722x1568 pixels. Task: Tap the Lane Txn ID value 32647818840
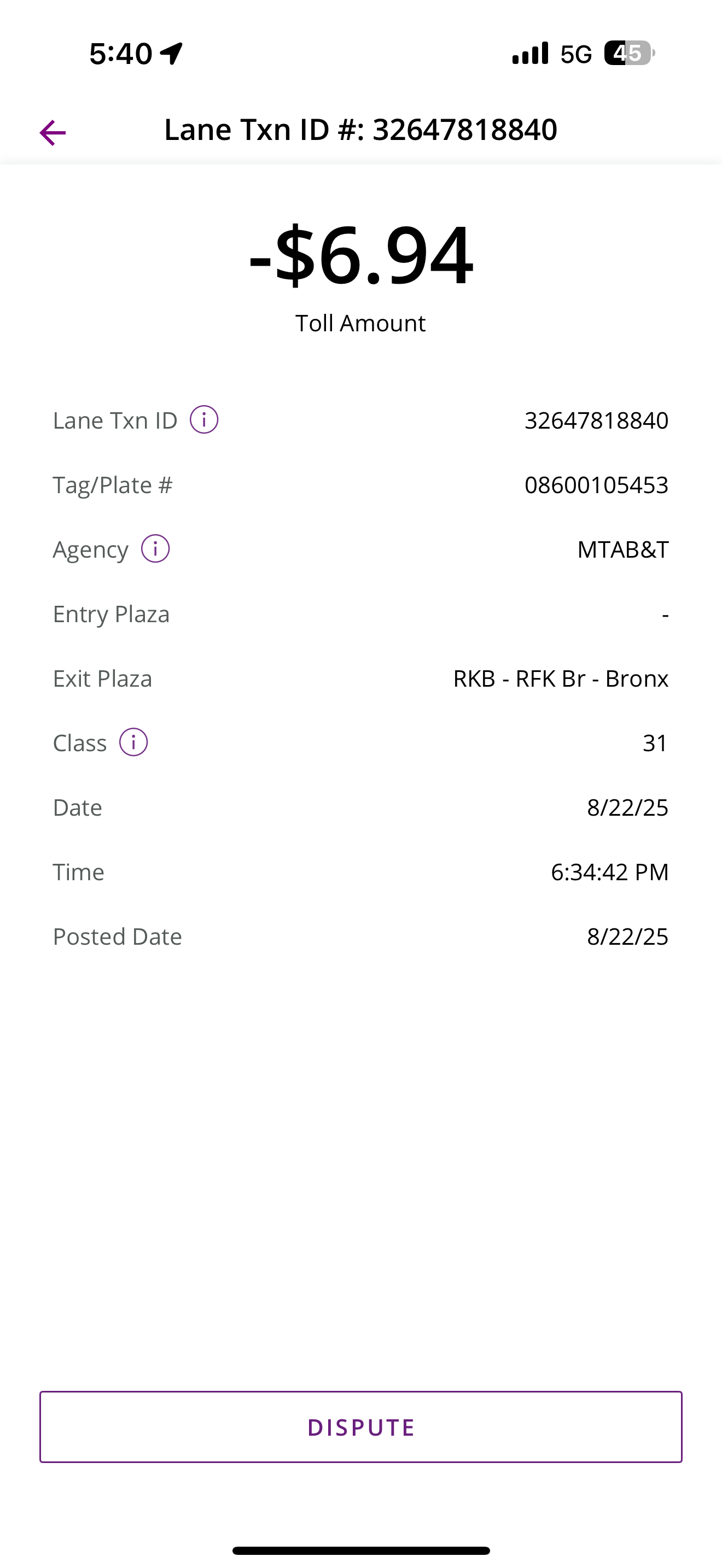[x=596, y=420]
